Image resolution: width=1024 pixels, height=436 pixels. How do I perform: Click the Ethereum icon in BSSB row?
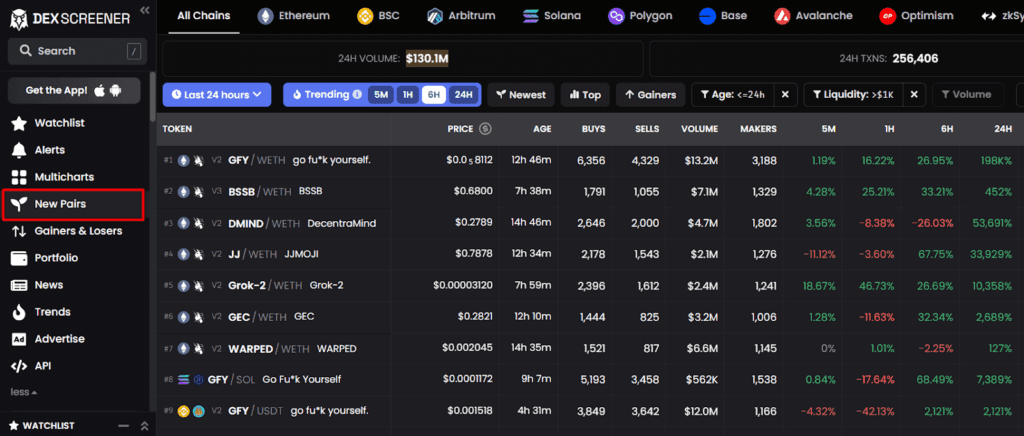184,191
